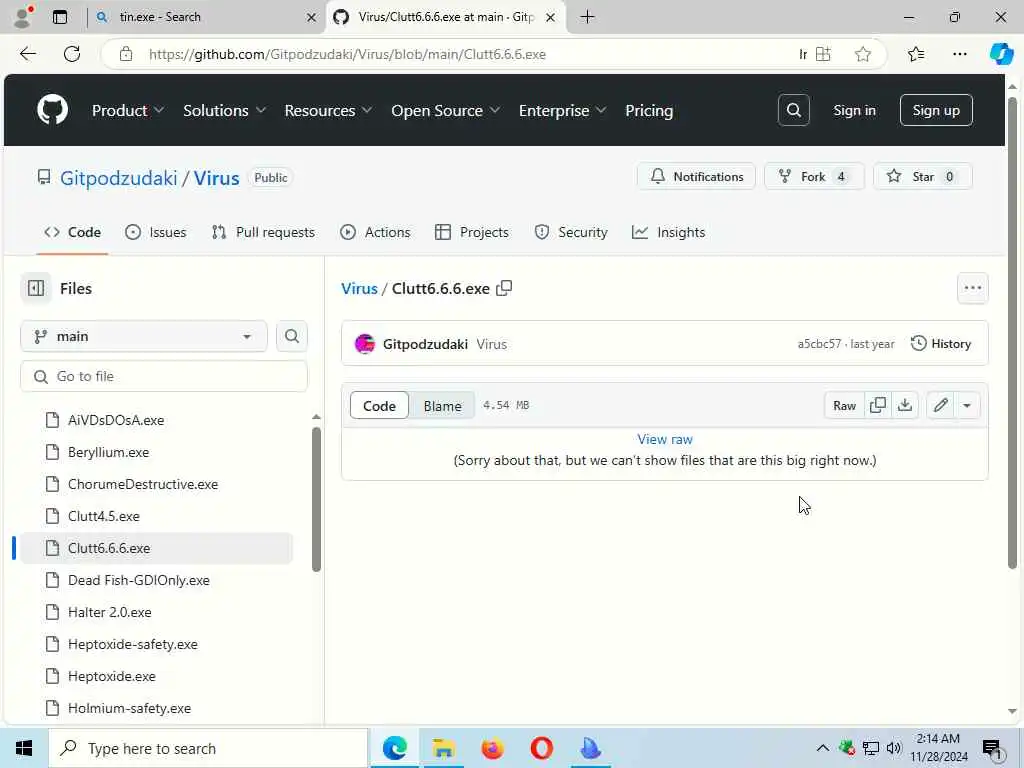The height and width of the screenshot is (768, 1024).
Task: Add this page to favorites star
Action: [863, 54]
